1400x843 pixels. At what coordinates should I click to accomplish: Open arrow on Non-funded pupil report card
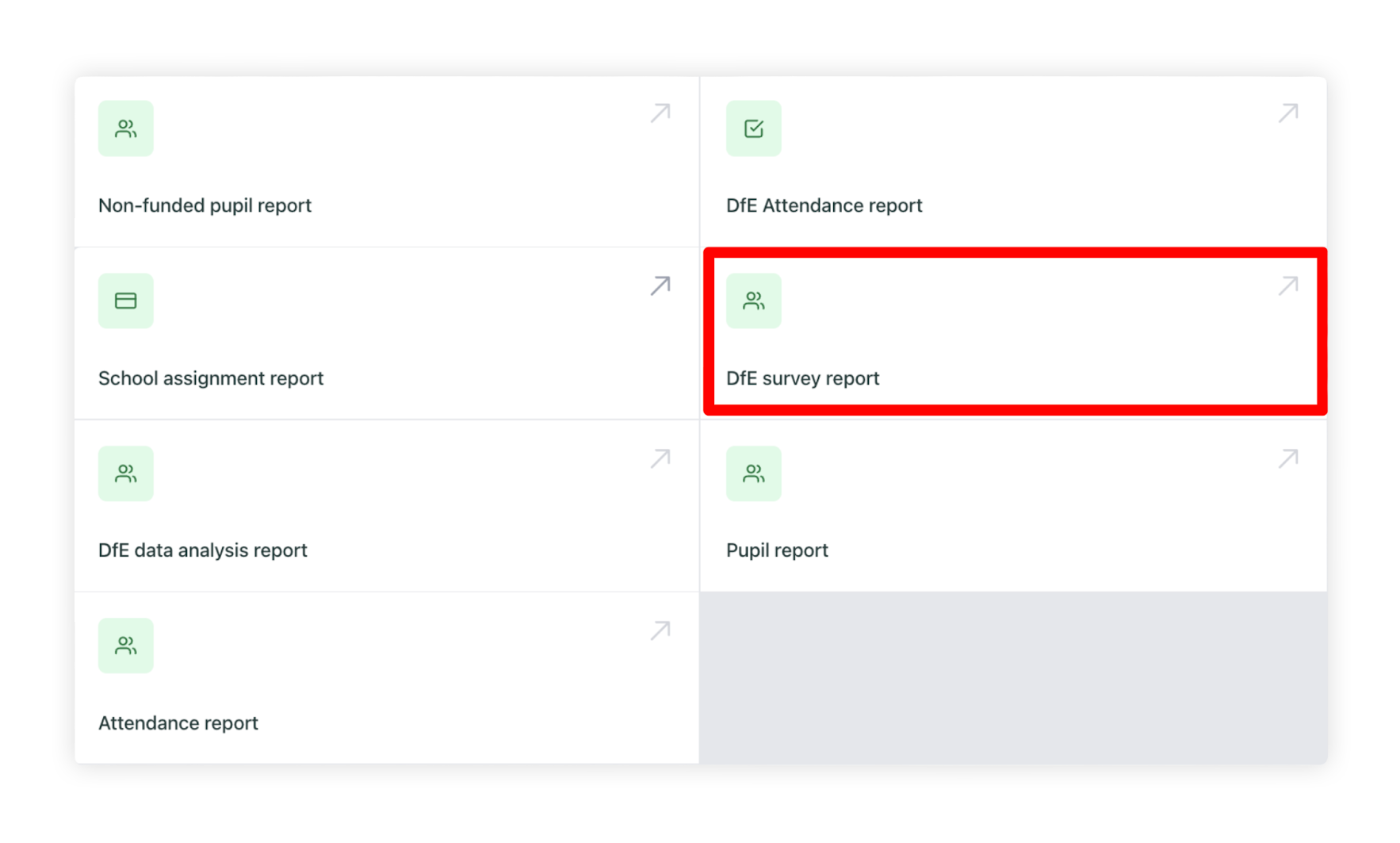pyautogui.click(x=660, y=113)
